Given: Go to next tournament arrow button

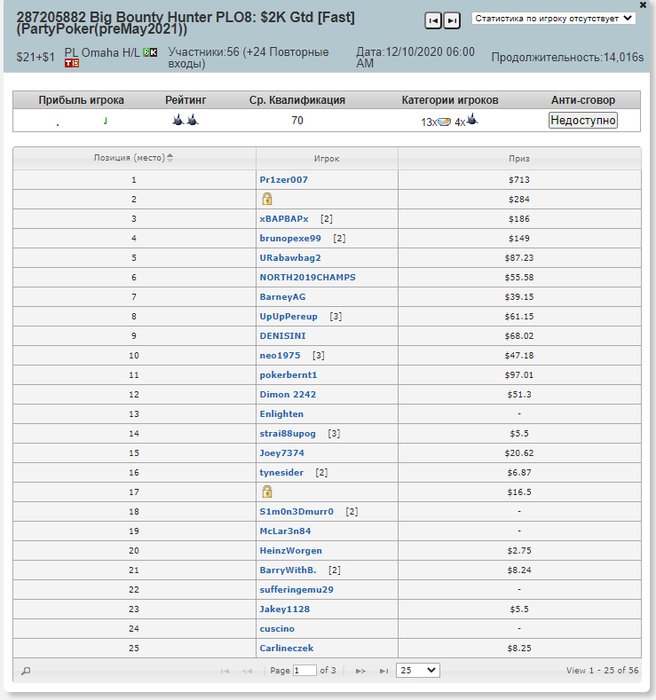Looking at the screenshot, I should click(452, 21).
